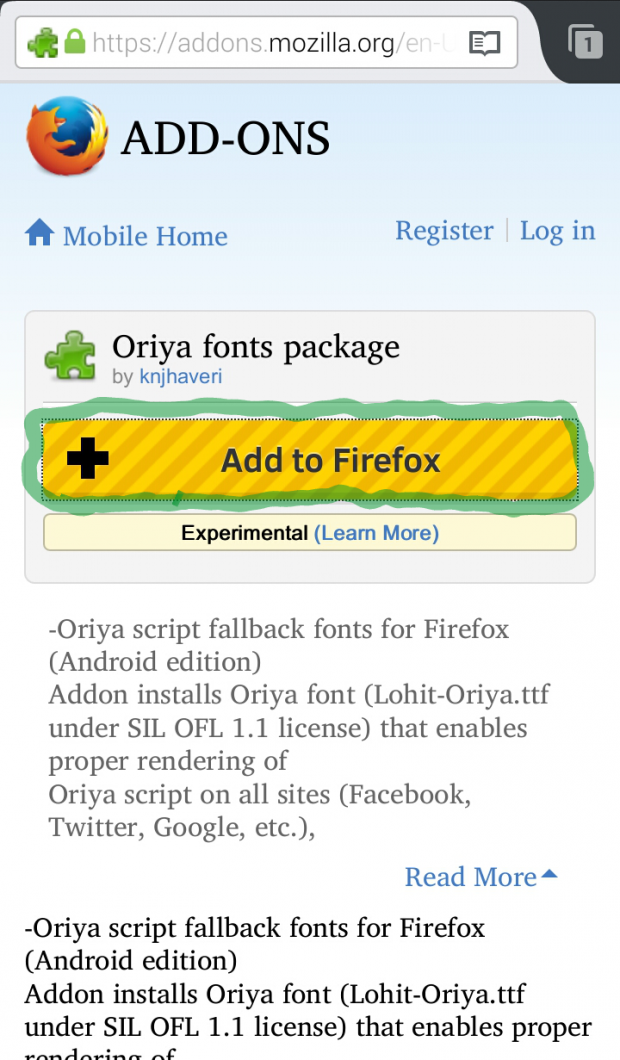Open the Log in link
Viewport: 620px width, 1060px height.
[557, 231]
